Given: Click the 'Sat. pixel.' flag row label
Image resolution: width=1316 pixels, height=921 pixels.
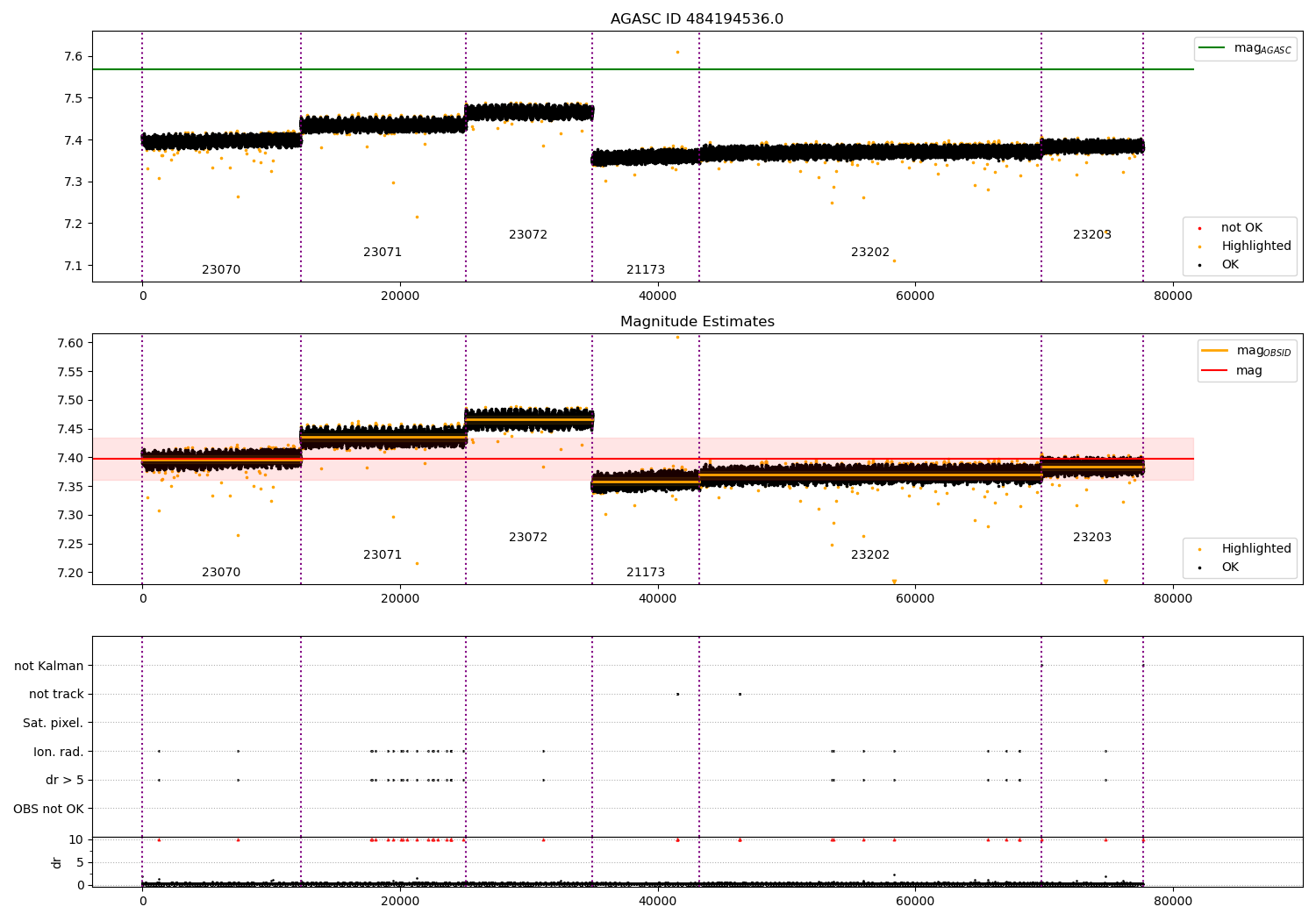Looking at the screenshot, I should [x=54, y=724].
